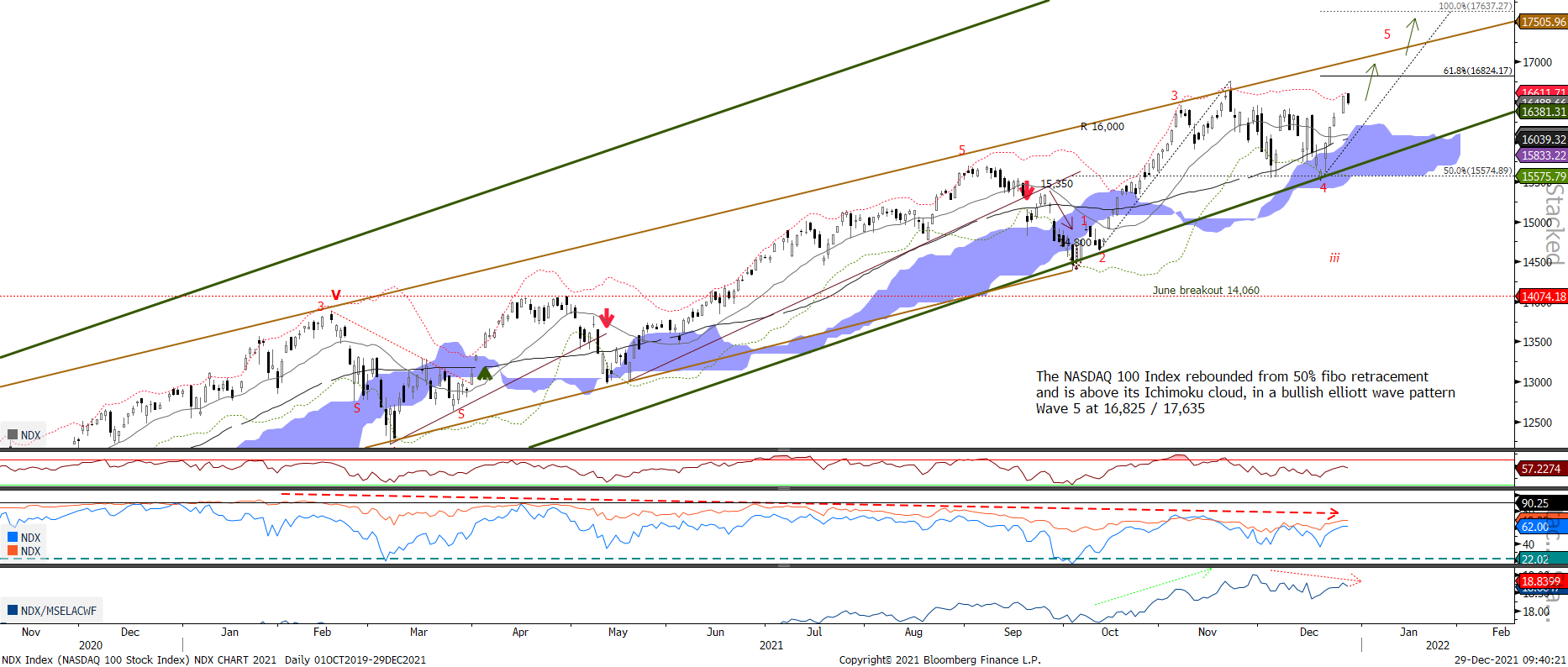Click the 13000 price axis tick
The width and height of the screenshot is (1568, 667).
(1538, 382)
